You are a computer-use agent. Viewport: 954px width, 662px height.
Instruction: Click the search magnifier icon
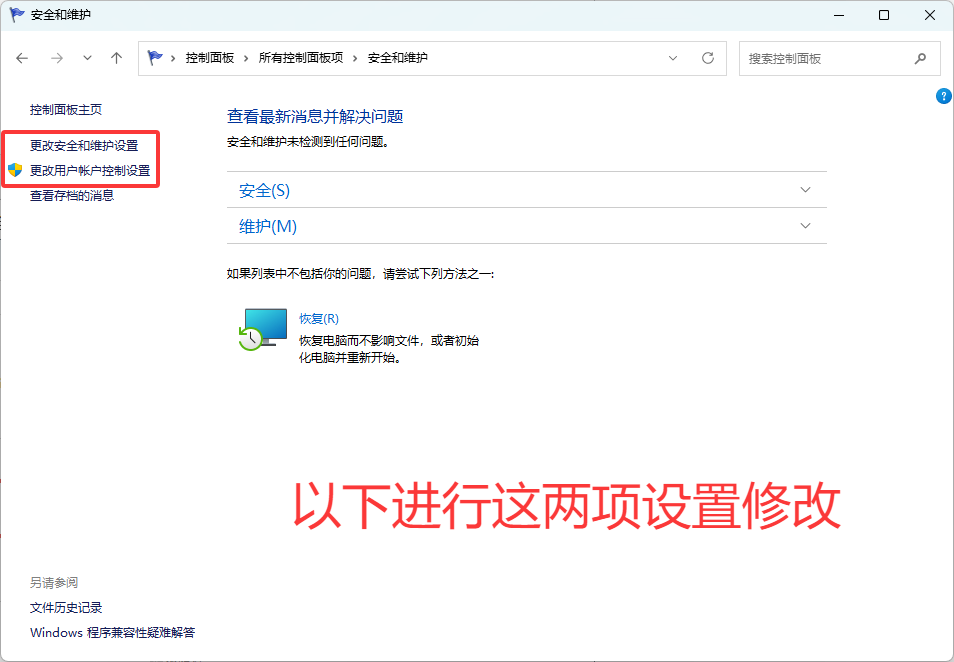[920, 58]
